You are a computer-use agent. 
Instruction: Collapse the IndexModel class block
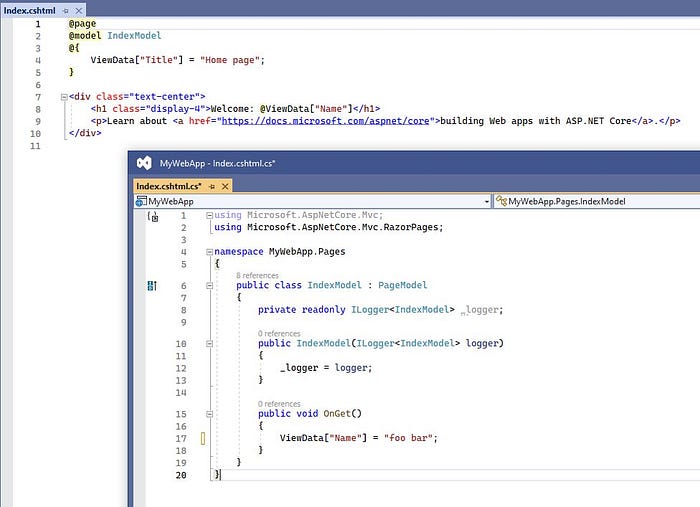tap(209, 286)
